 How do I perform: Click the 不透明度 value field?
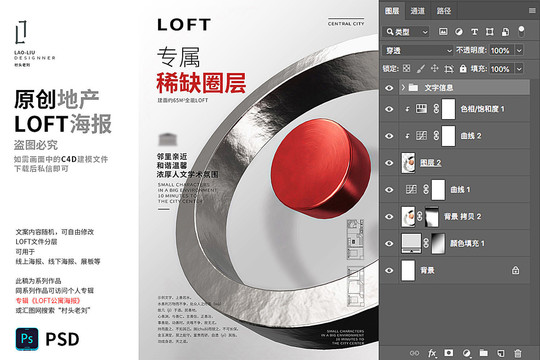coord(501,51)
